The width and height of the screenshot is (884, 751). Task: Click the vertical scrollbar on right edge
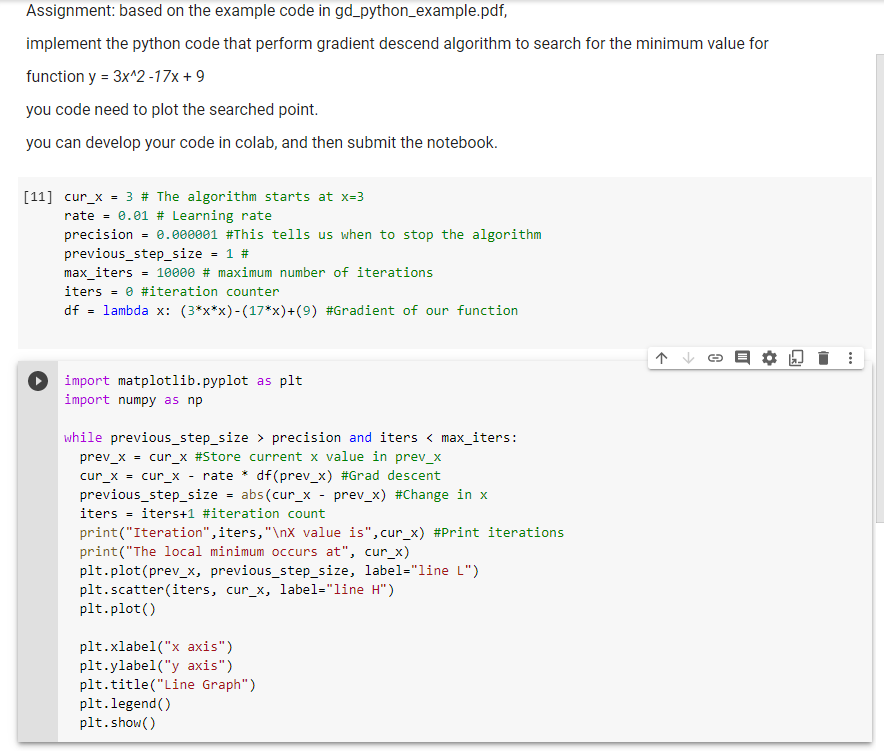click(879, 288)
